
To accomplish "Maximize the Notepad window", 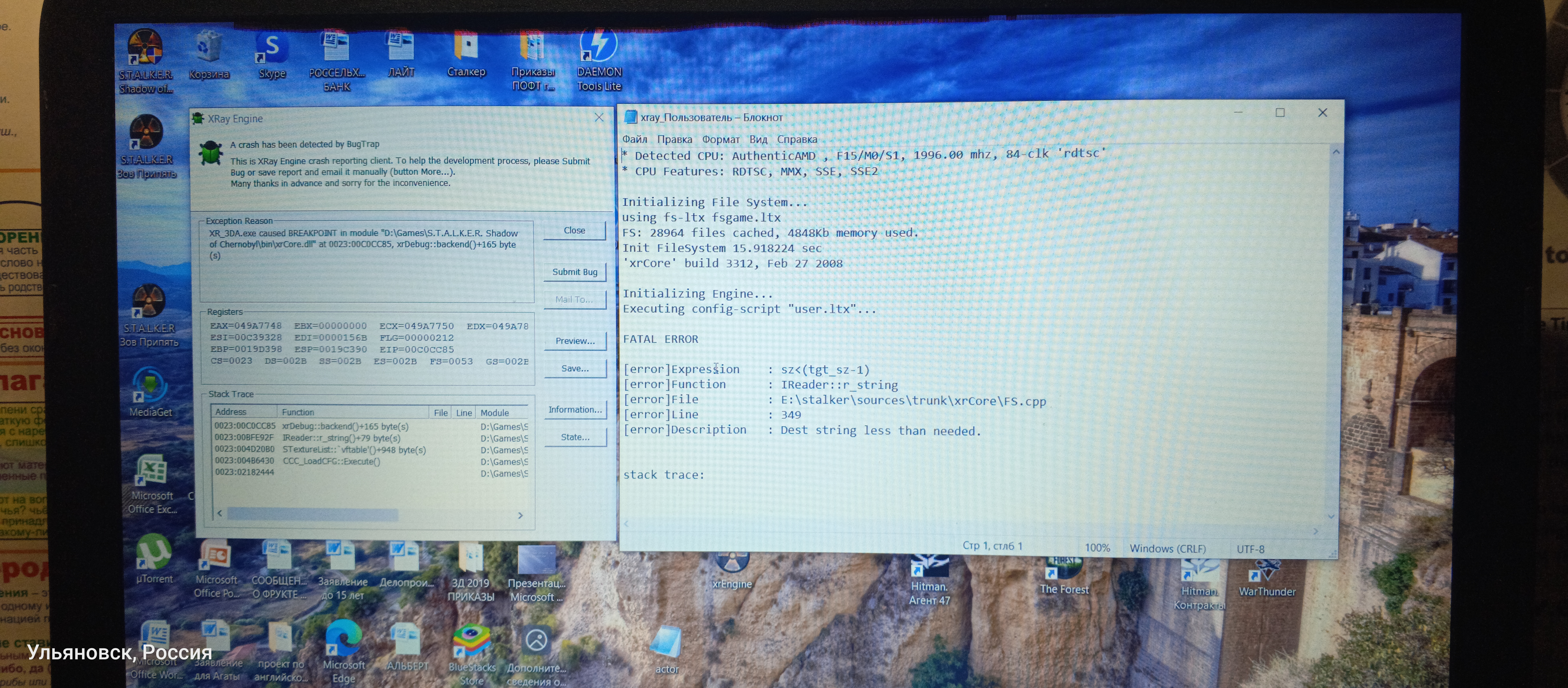I will (1280, 112).
